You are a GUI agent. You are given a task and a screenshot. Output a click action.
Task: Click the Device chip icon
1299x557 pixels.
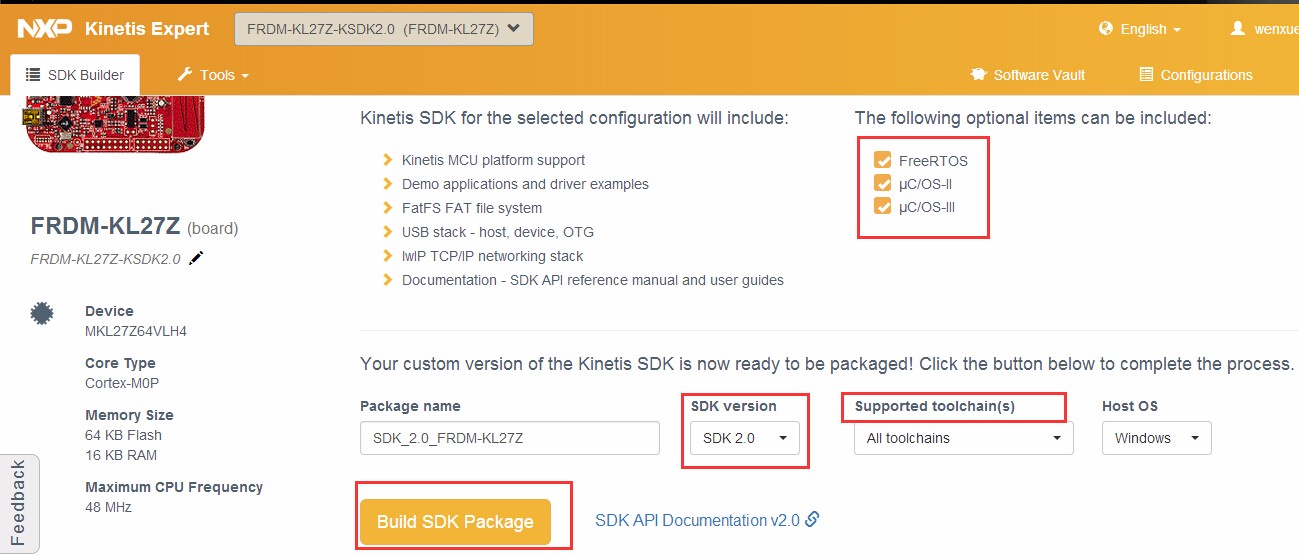41,314
